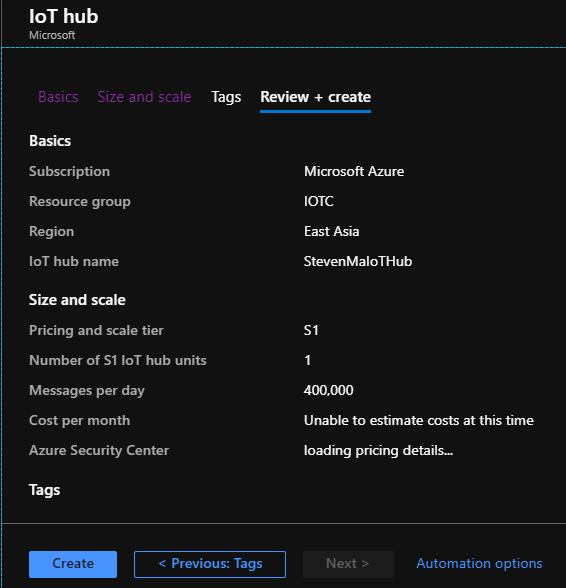This screenshot has width=566, height=588.
Task: Open the Size and scale tab
Action: [144, 97]
